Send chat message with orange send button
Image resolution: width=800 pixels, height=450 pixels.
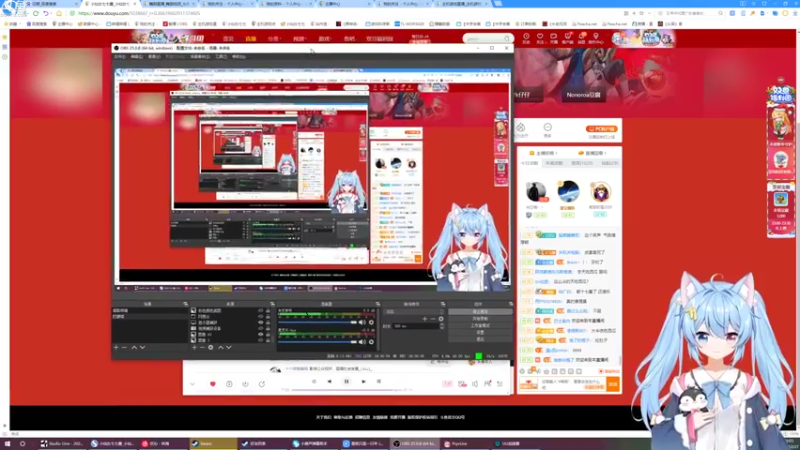tap(613, 384)
